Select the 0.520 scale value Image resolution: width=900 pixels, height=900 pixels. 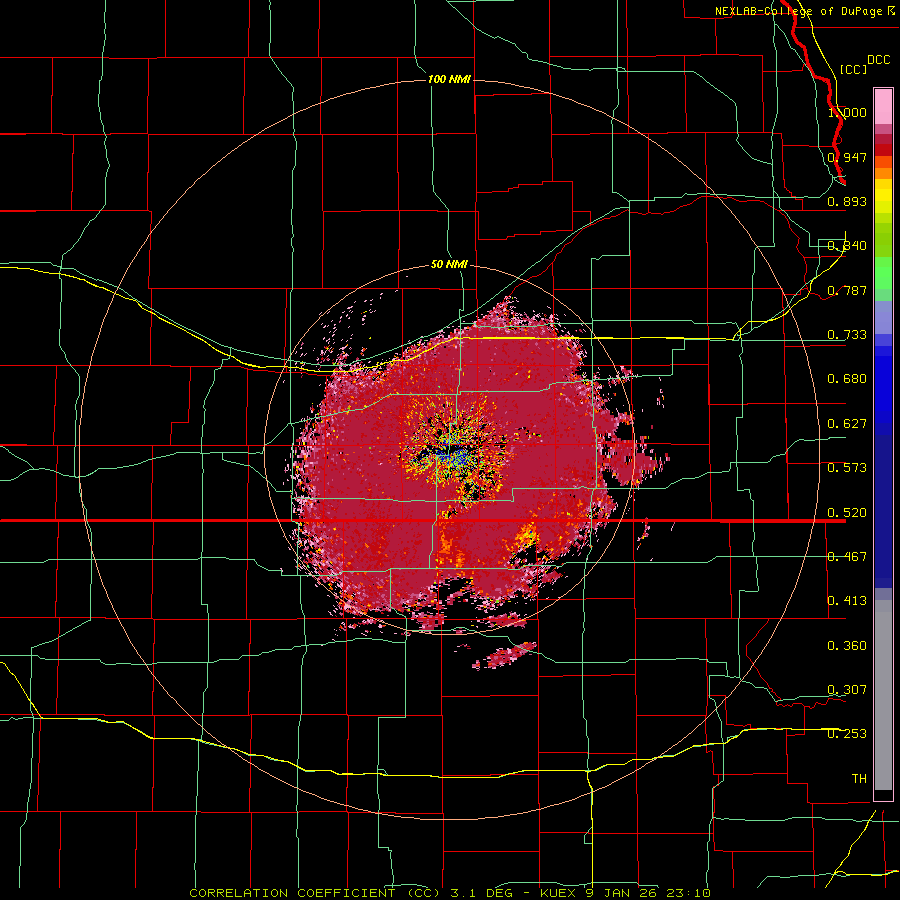tap(847, 513)
